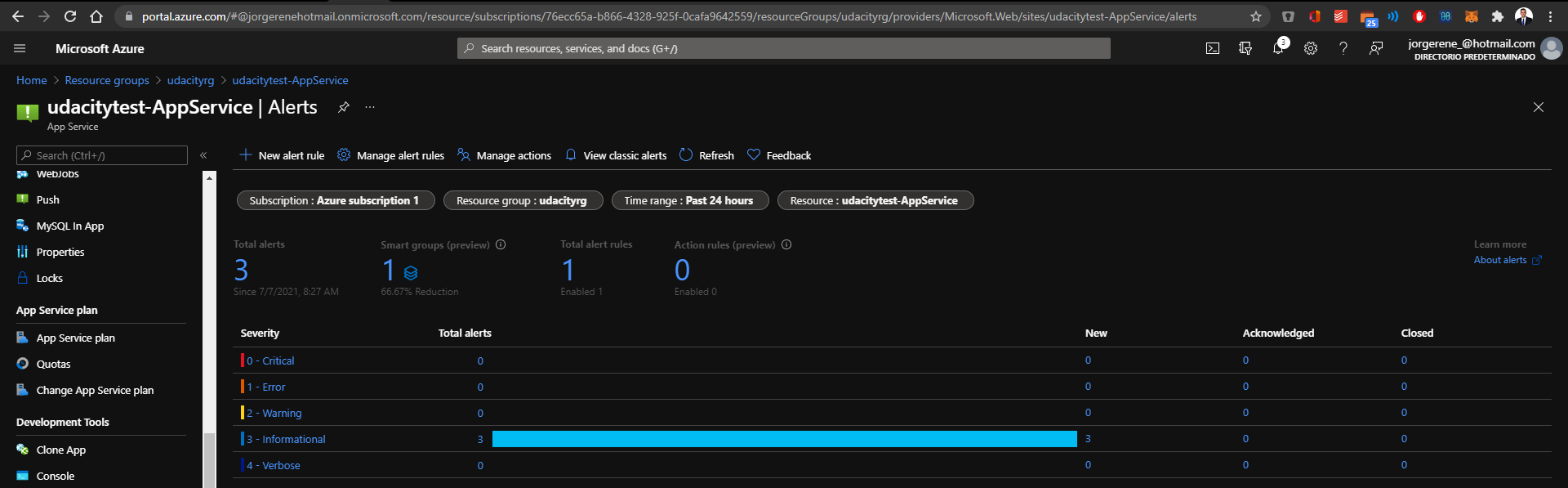Open Cloud Shell from the top bar
This screenshot has height=488, width=1568.
point(1213,49)
